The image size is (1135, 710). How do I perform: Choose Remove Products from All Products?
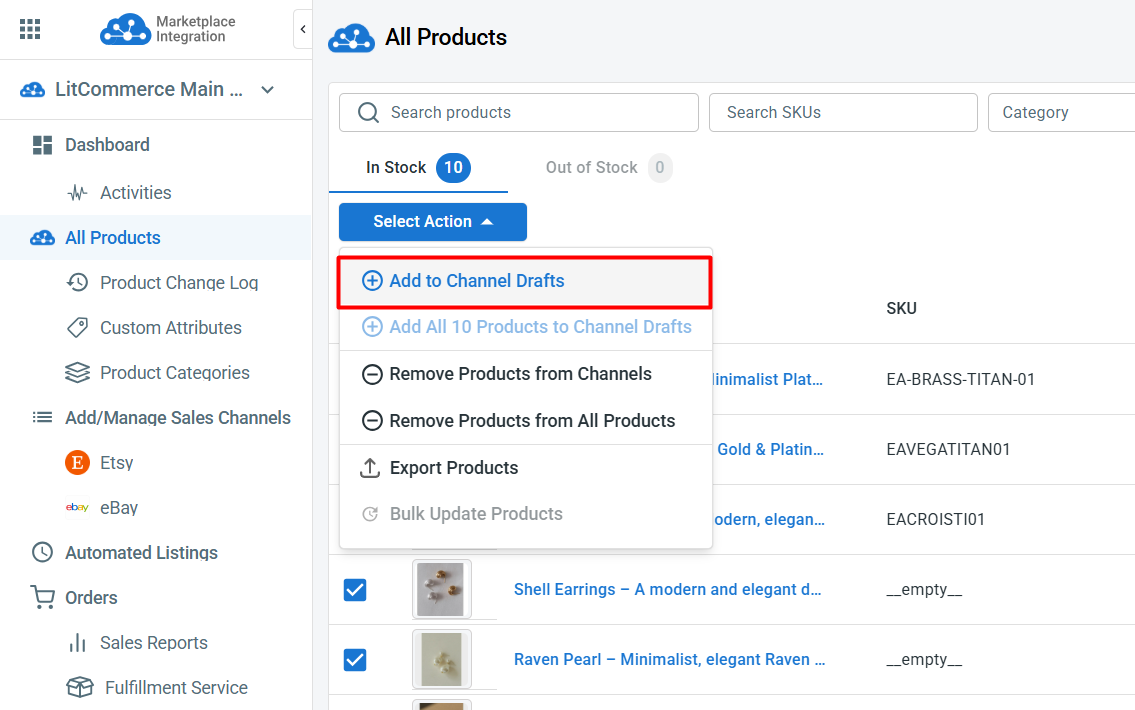tap(526, 421)
